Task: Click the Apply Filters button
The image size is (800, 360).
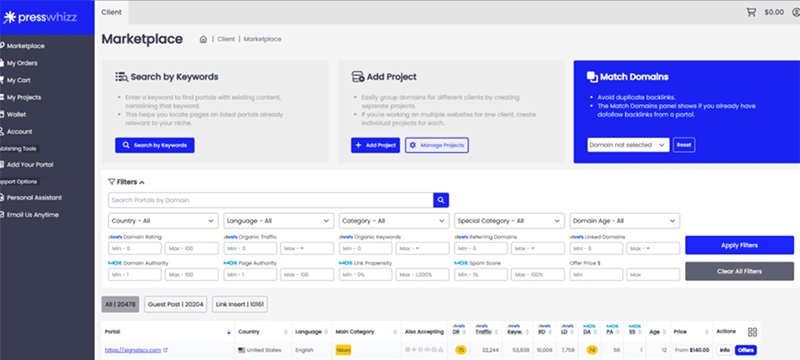Action: [739, 245]
